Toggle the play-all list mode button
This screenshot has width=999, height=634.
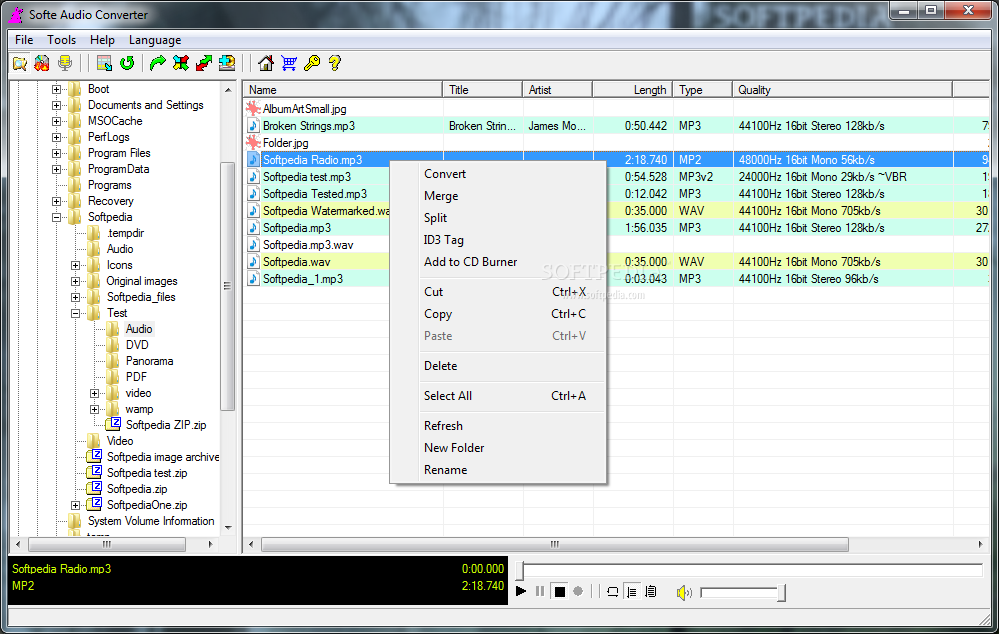[x=650, y=591]
